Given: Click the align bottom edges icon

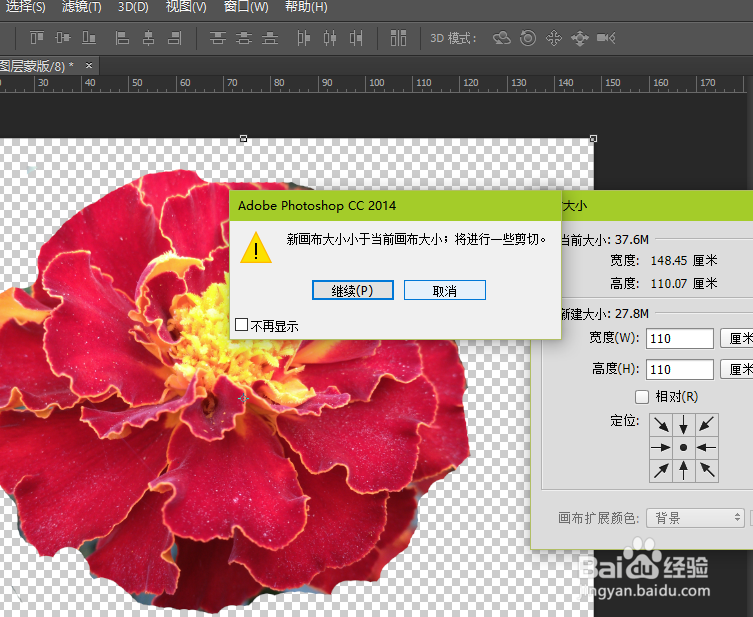Looking at the screenshot, I should [89, 37].
